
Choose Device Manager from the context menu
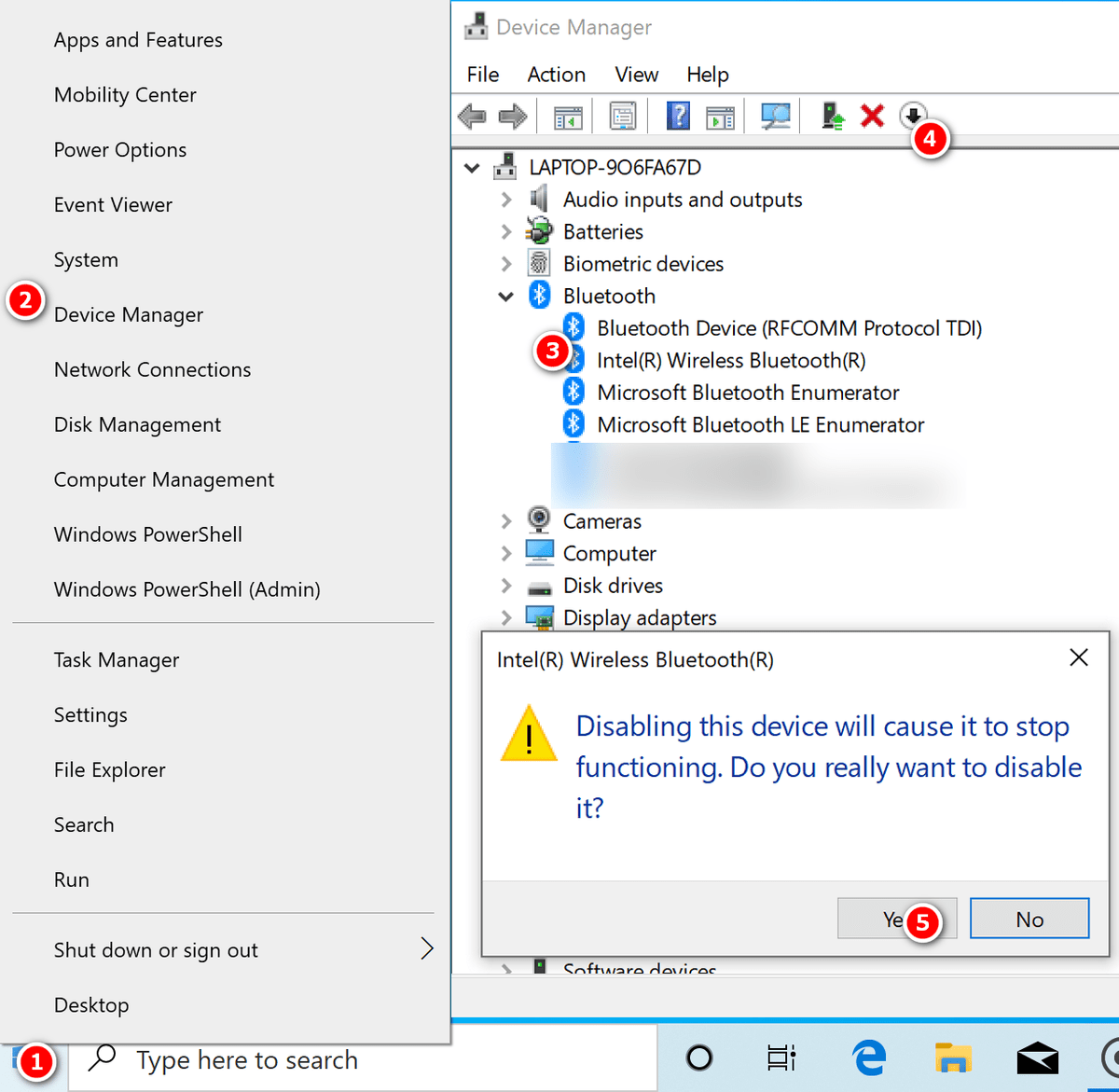pyautogui.click(x=128, y=314)
